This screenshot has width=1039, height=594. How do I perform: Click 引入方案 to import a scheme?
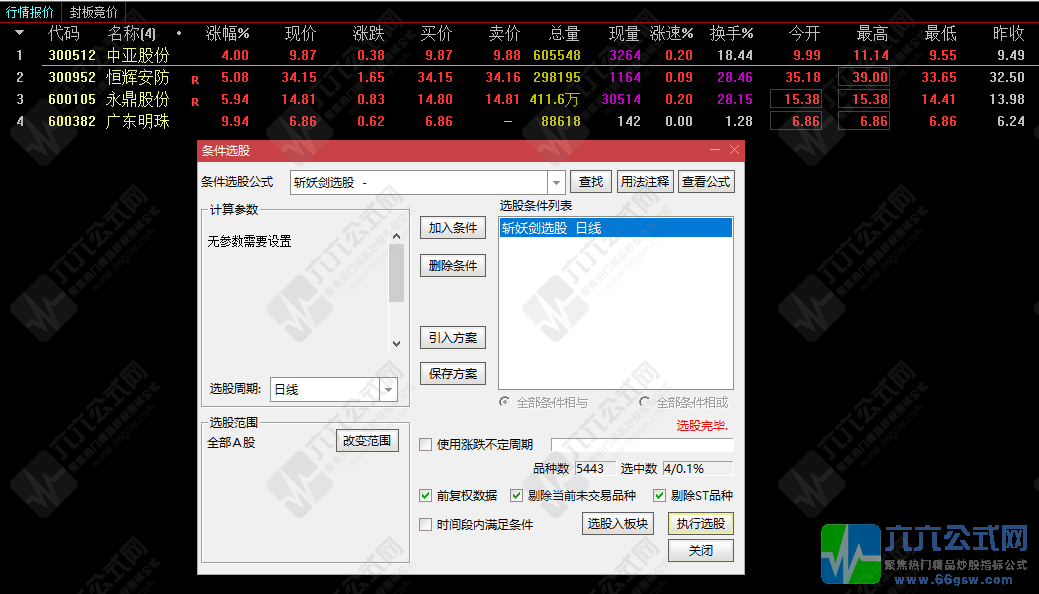pos(452,337)
